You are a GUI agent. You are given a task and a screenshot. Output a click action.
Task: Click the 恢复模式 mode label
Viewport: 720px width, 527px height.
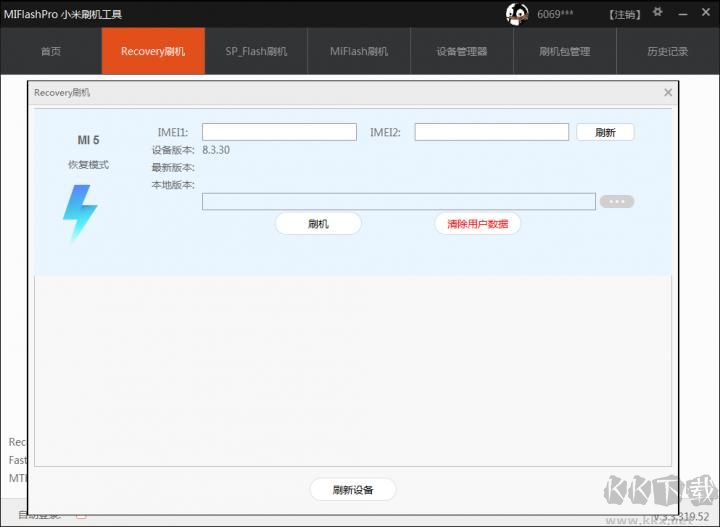click(x=88, y=164)
